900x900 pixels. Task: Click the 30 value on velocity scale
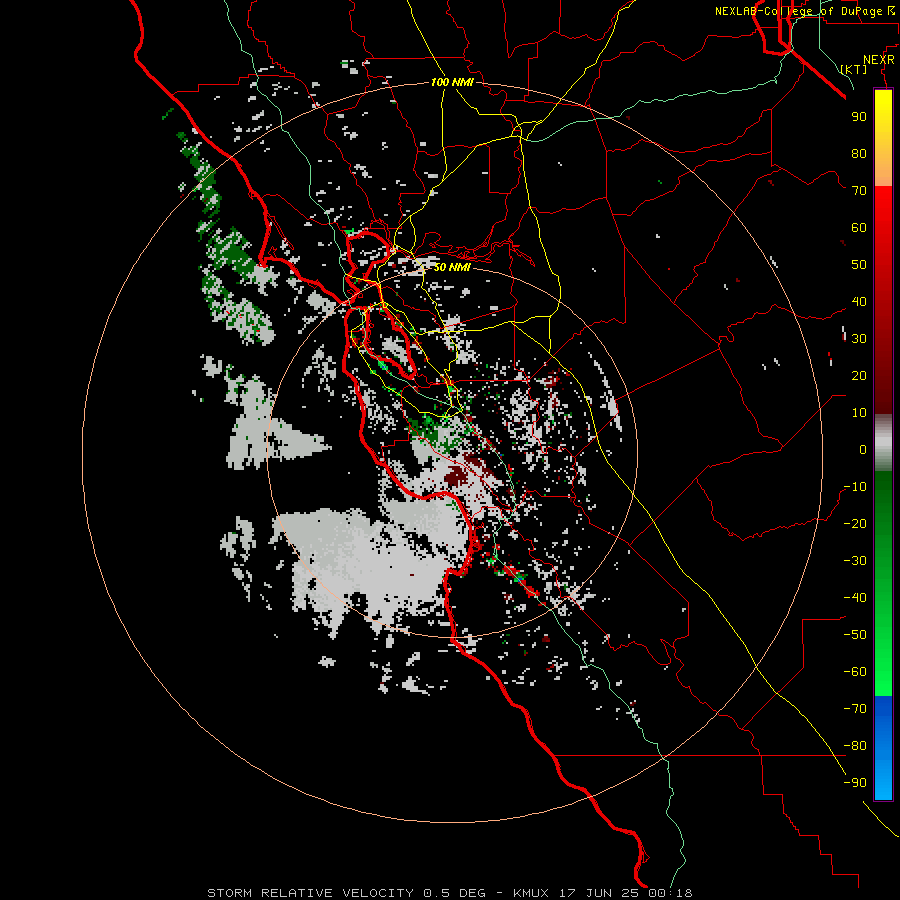click(859, 339)
